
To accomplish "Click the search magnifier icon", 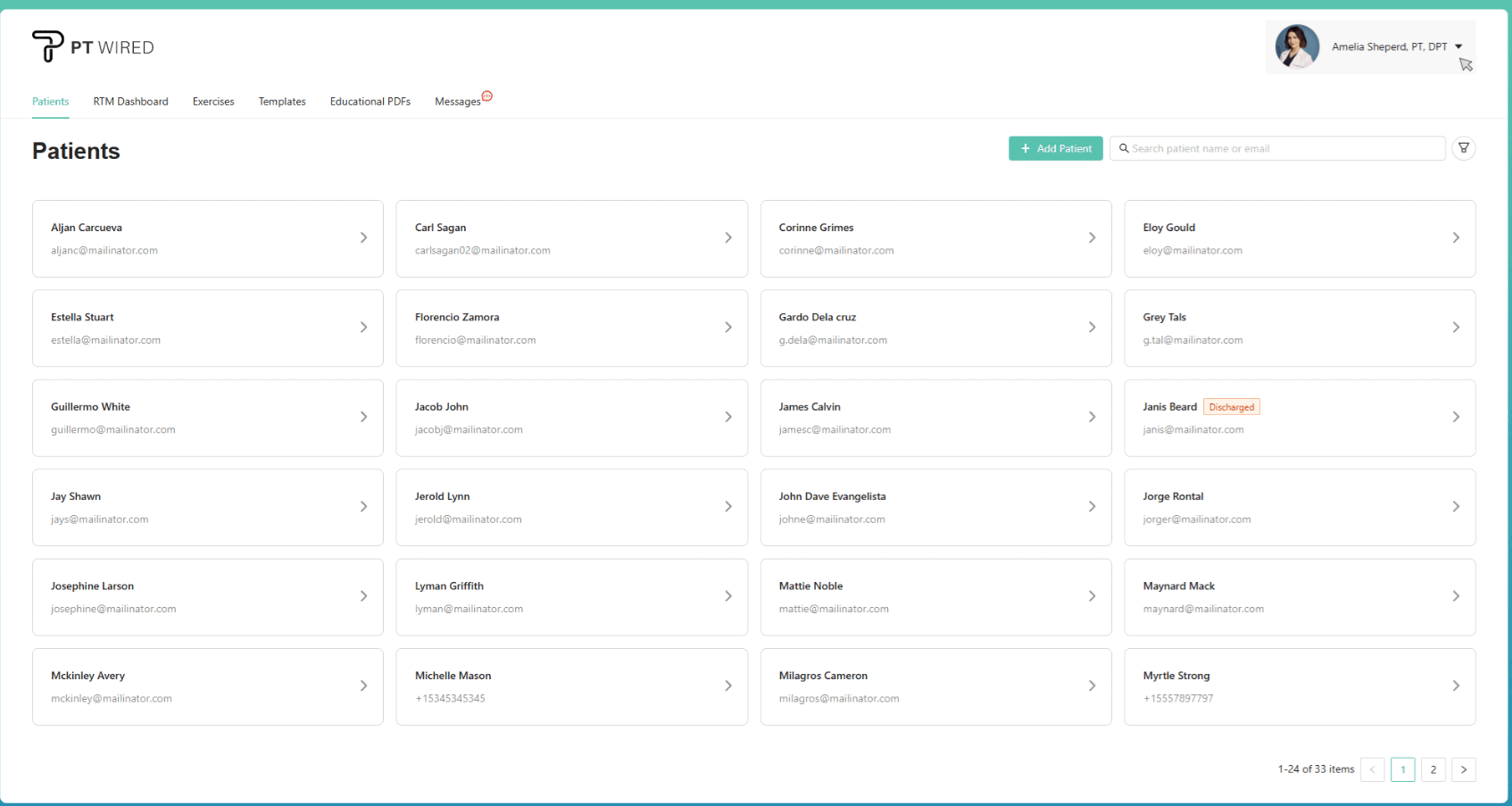I will pyautogui.click(x=1124, y=148).
